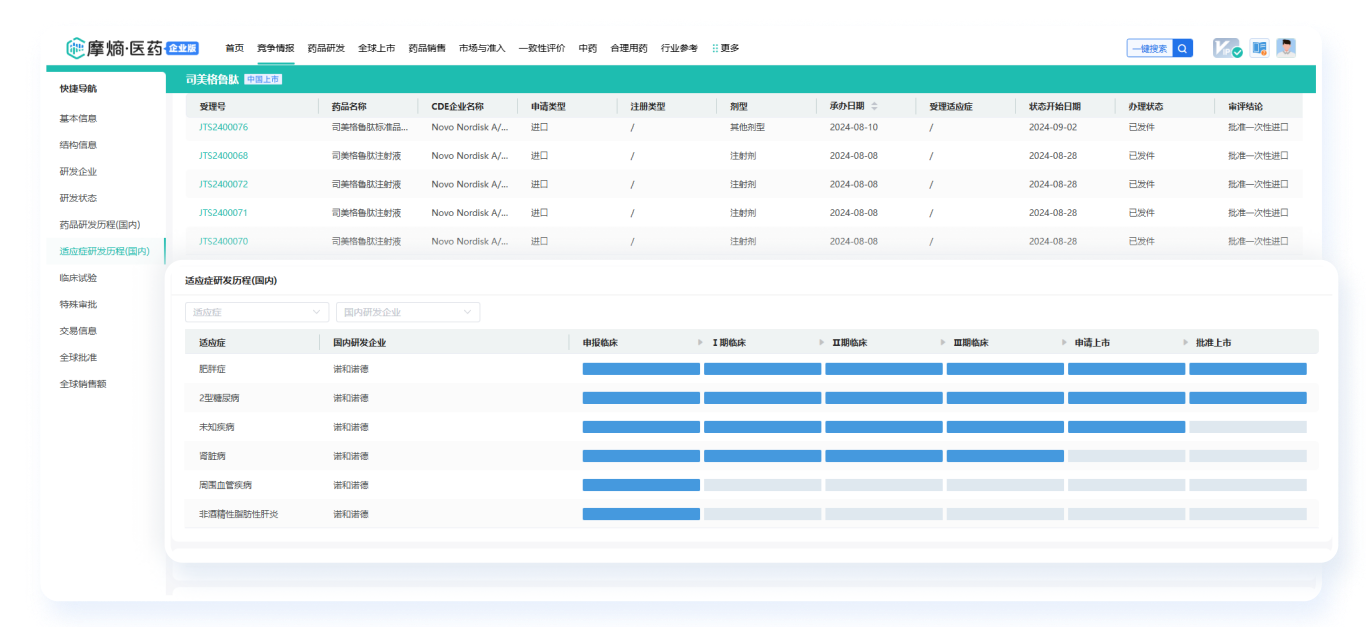Click the 受理号 column header
Screen dimensions: 1366x627
point(212,106)
